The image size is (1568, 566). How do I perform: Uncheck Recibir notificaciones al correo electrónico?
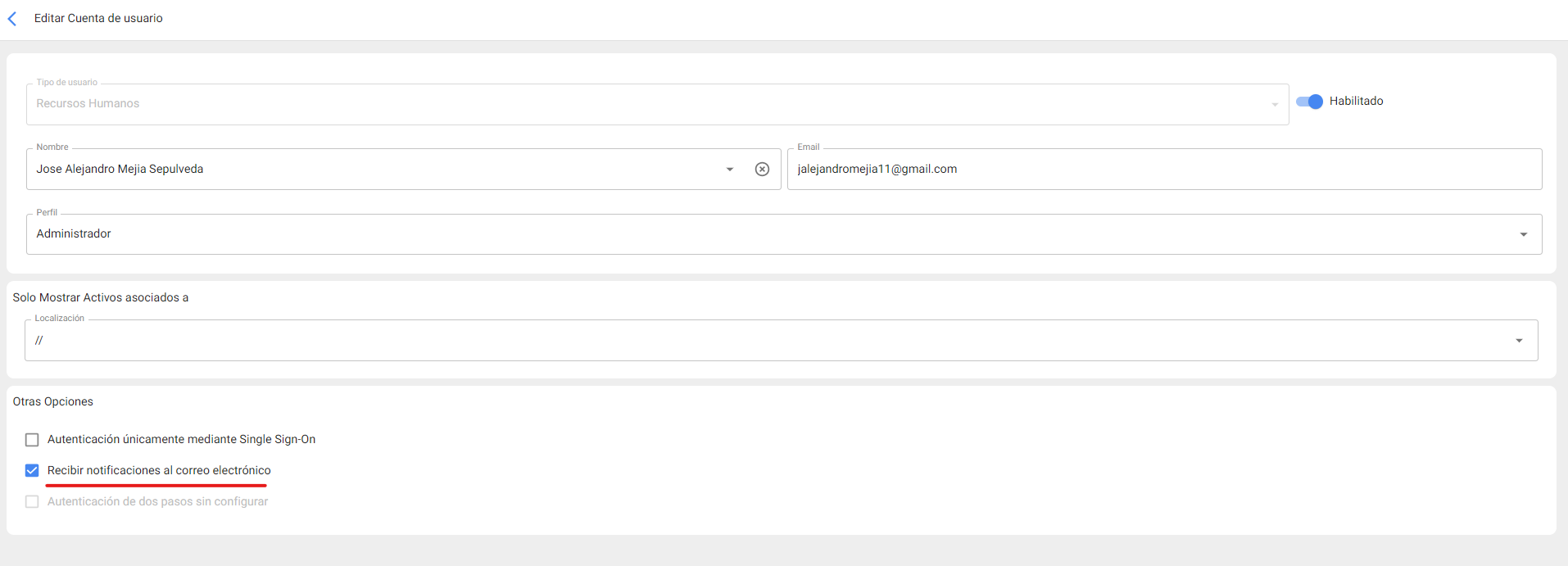coord(32,471)
